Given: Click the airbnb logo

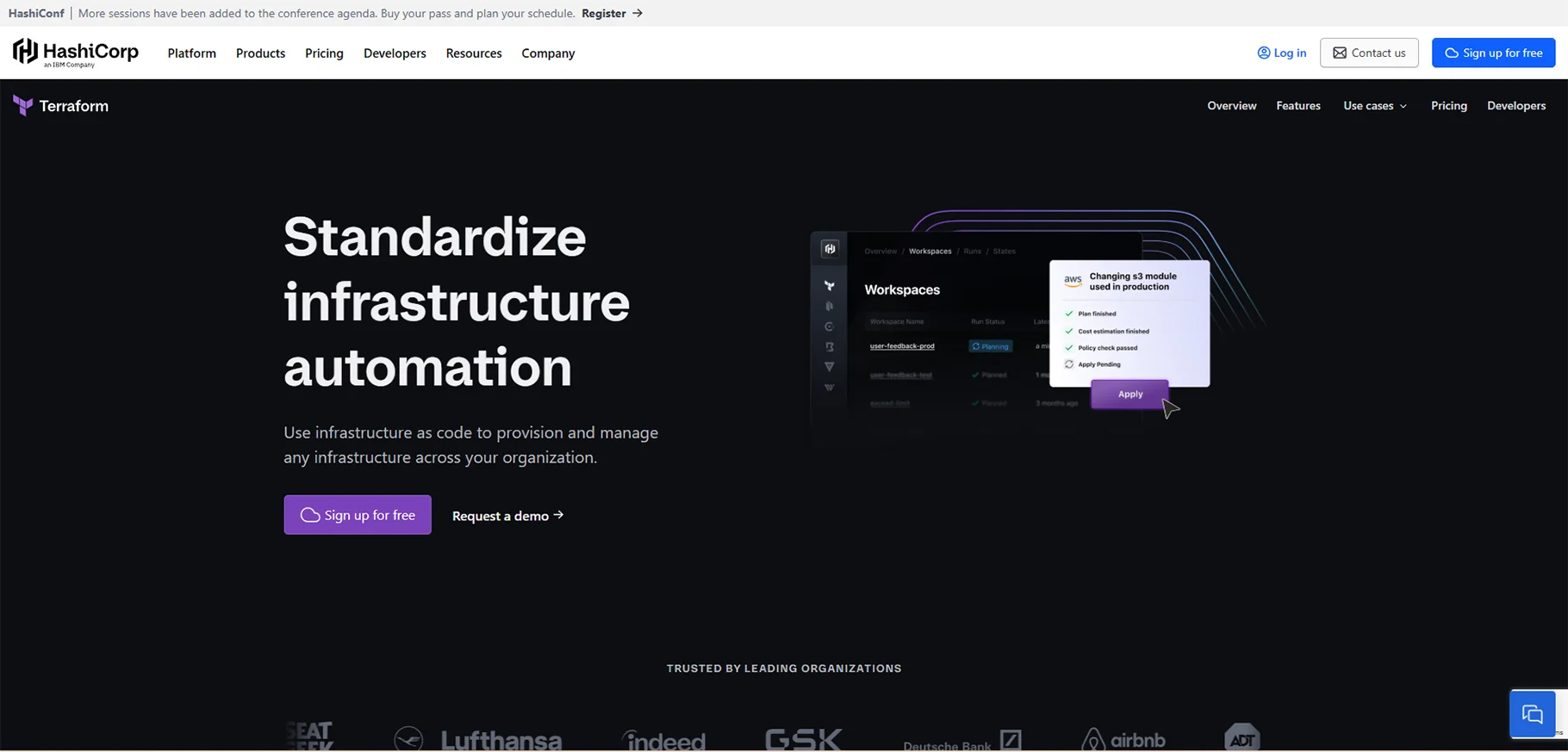Looking at the screenshot, I should click(x=1123, y=739).
